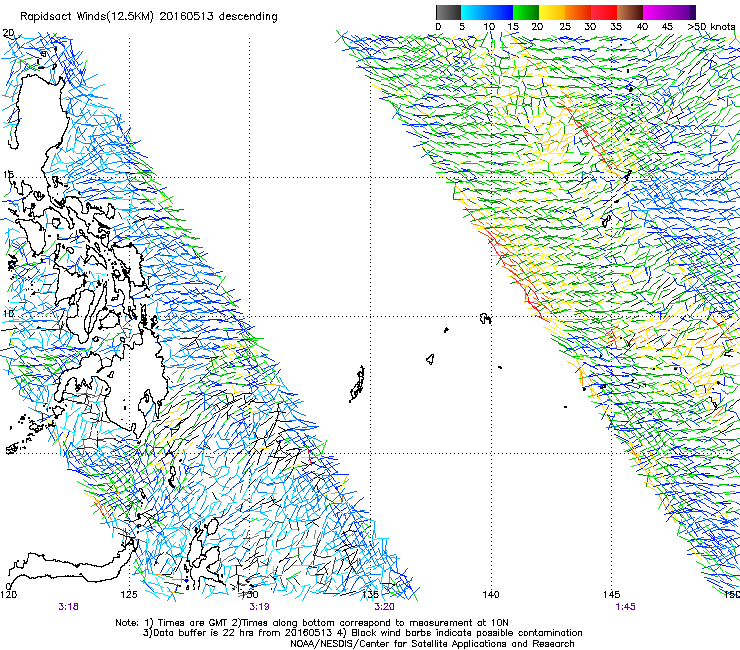
Task: Click the '15' latitude label on left axis
Action: 8,175
